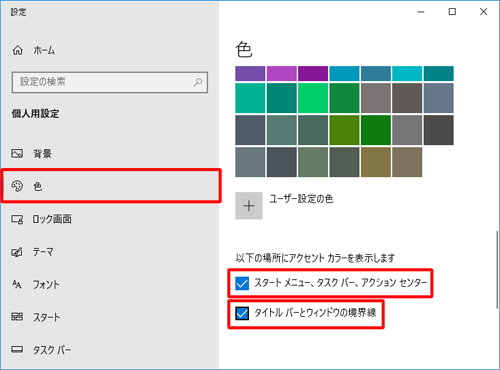Screen dimensions: 500x370
Task: Close the Settings window
Action: click(483, 12)
